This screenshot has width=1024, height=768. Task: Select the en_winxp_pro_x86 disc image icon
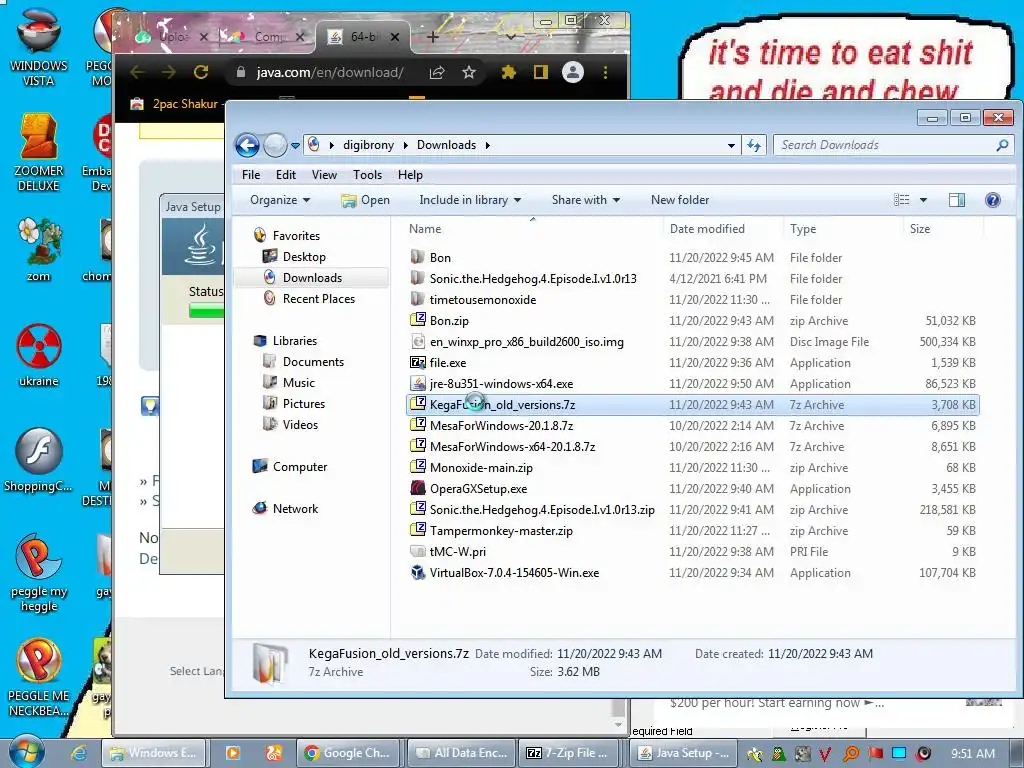point(418,342)
